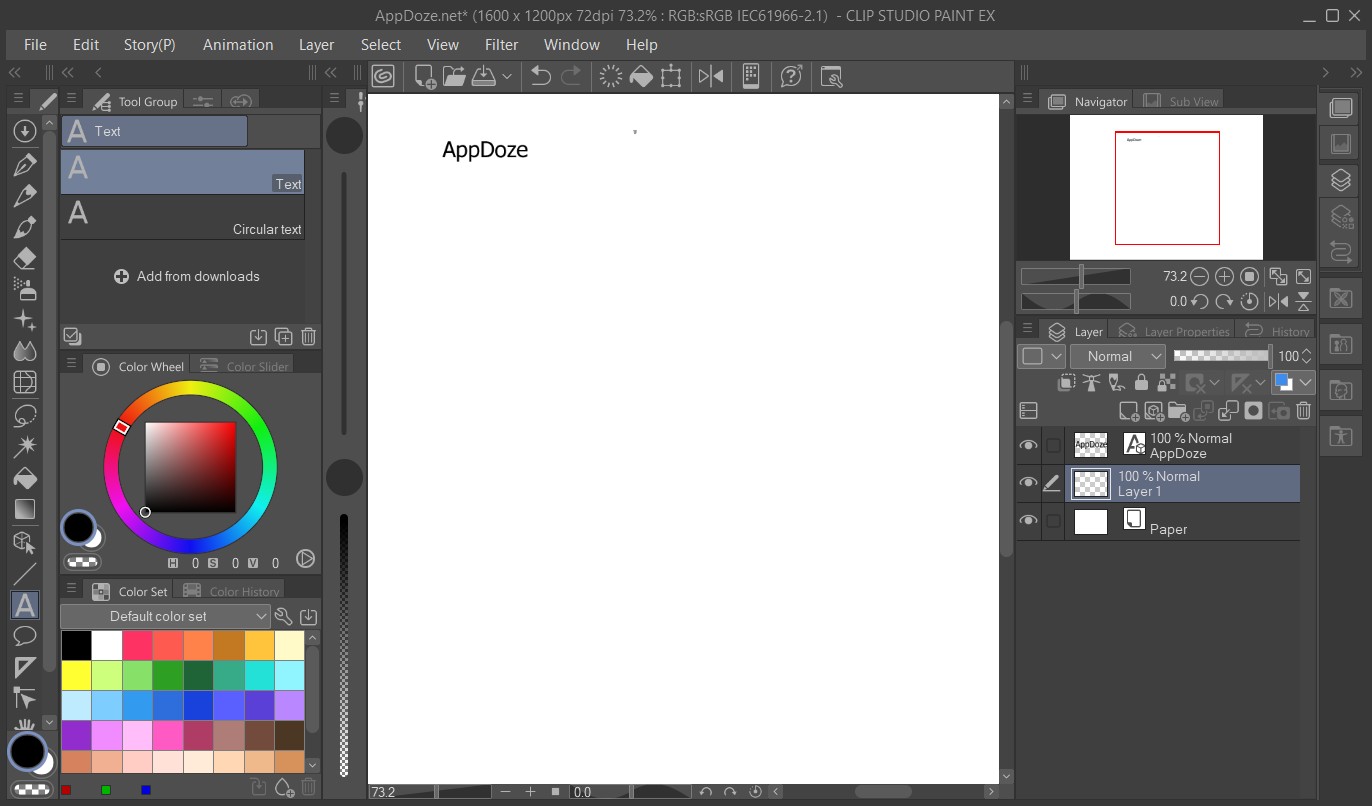The height and width of the screenshot is (806, 1372).
Task: Pick the yellow swatch in the color set
Action: tap(76, 675)
